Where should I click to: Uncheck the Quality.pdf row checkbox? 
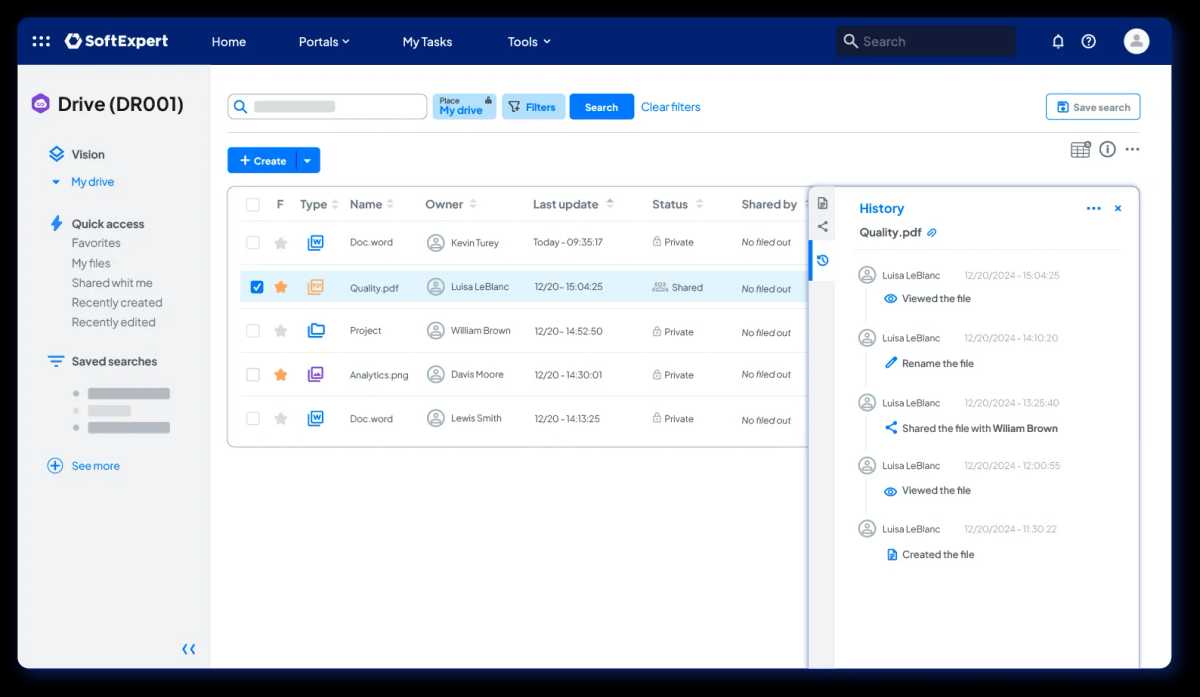257,287
